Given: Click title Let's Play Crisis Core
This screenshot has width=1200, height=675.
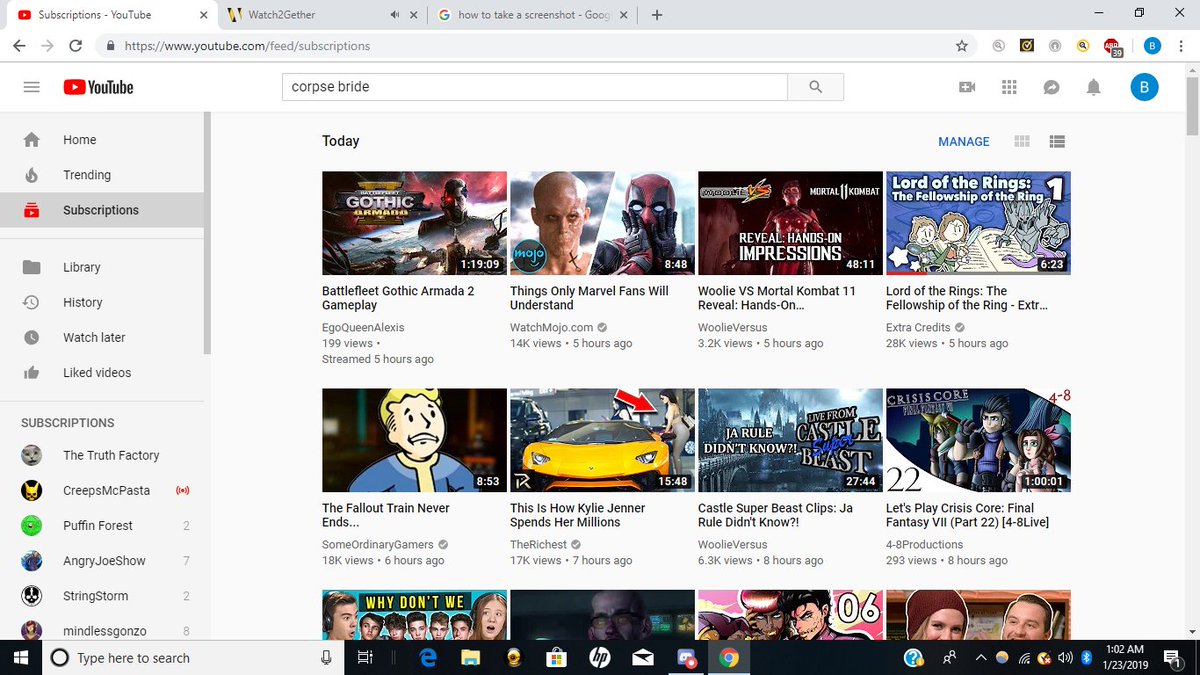Looking at the screenshot, I should pos(967,515).
